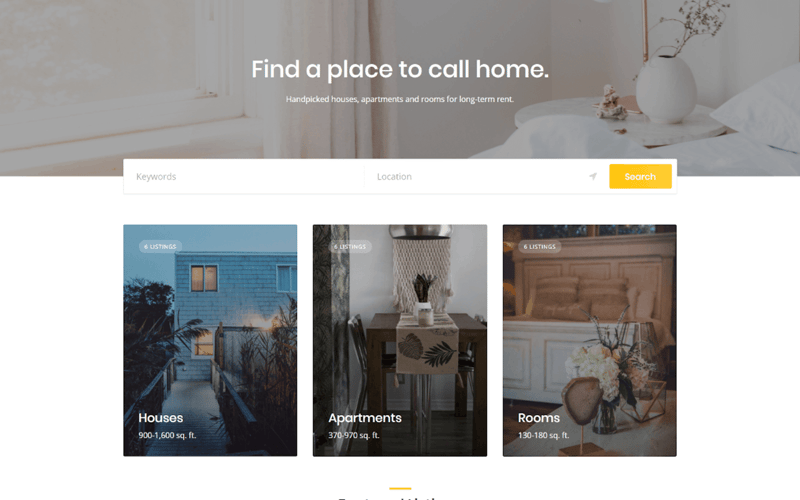800x500 pixels.
Task: Click the 6 Listings badge on Apartments
Action: tap(350, 246)
